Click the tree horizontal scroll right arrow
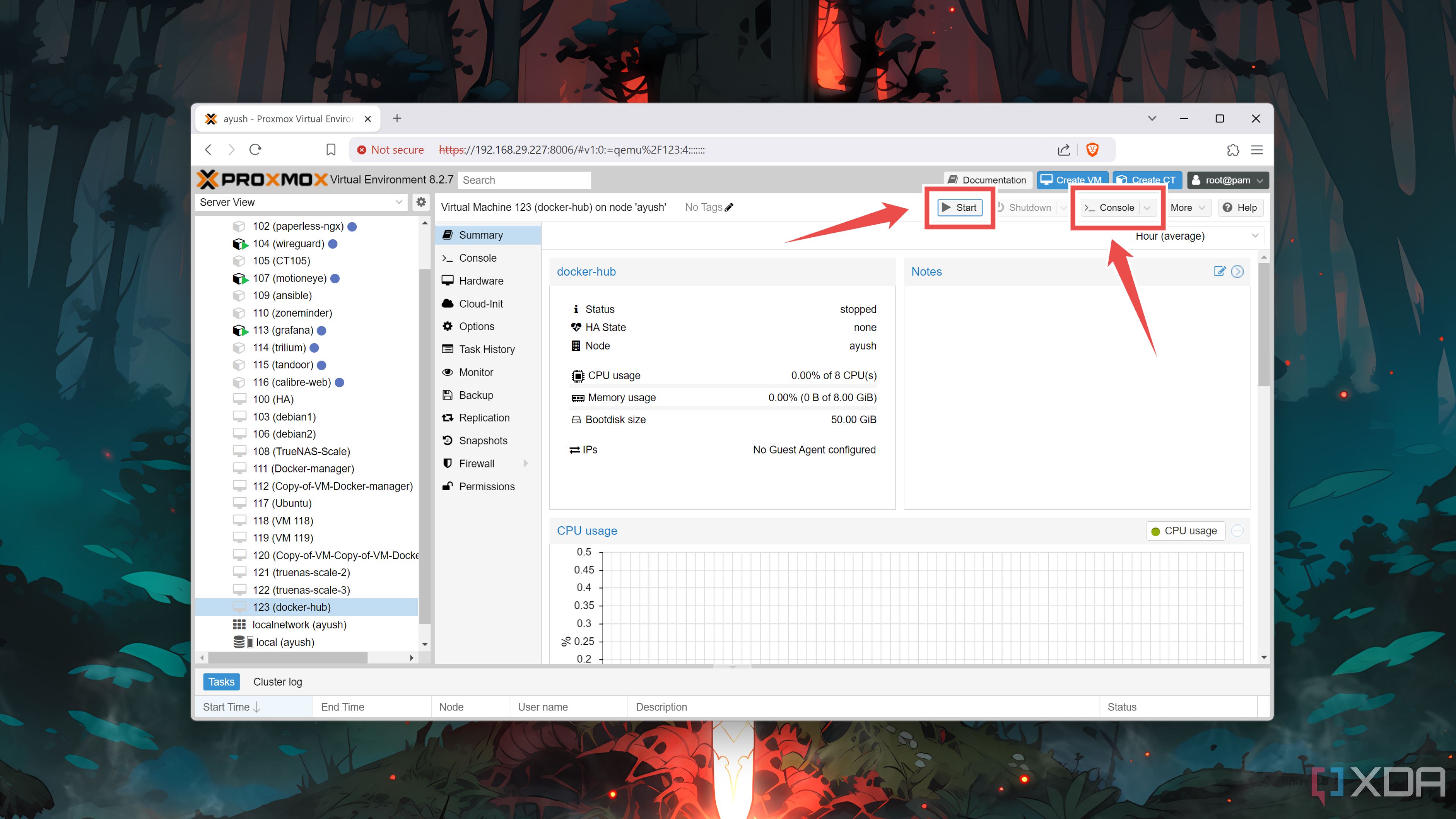Screen dimensions: 1456x819 pos(411,657)
